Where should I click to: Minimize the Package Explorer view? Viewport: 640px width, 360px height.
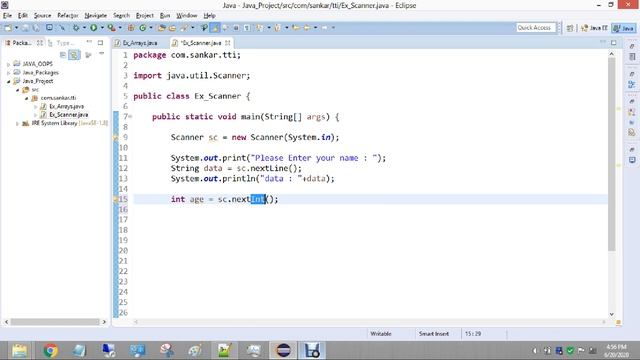point(89,42)
